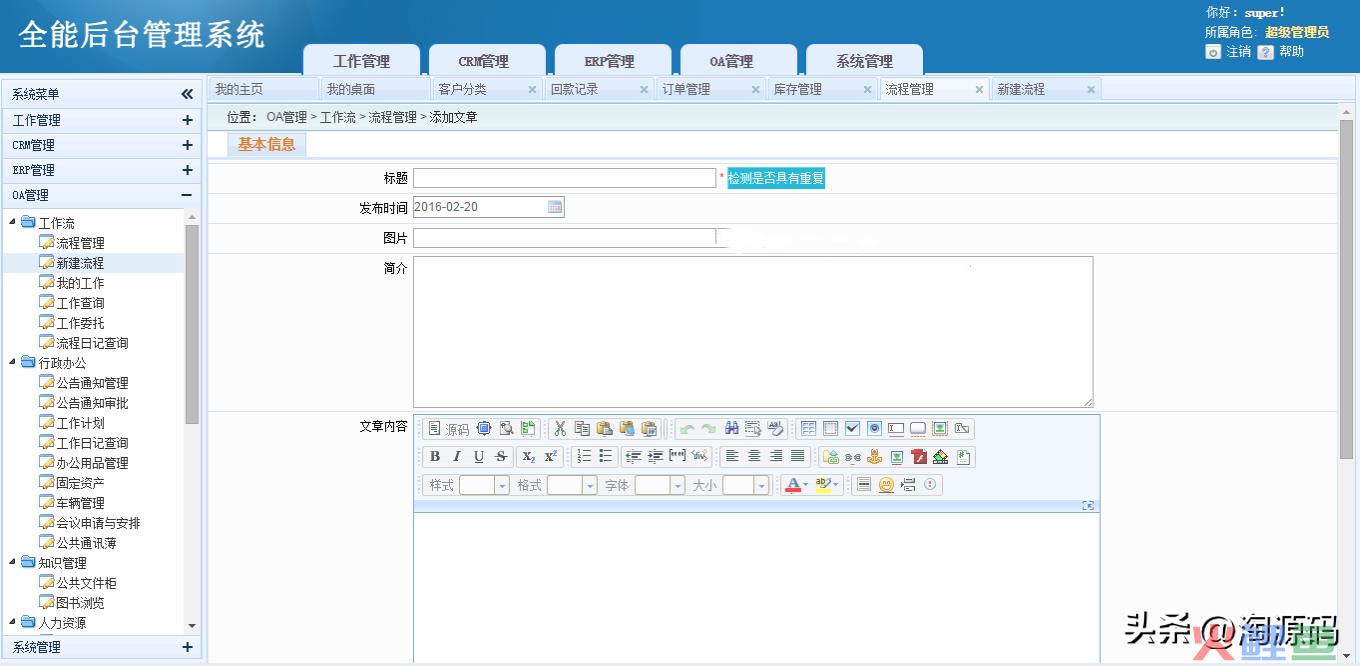Close the 库存管理 tab
The width and height of the screenshot is (1360, 666).
click(x=867, y=90)
